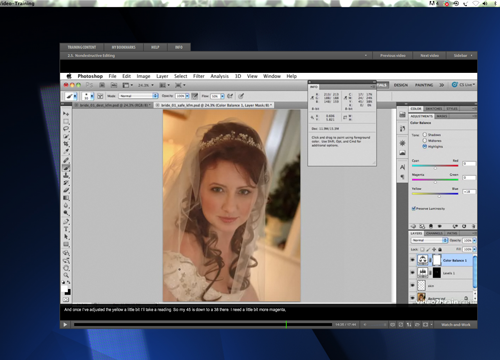
Task: Play the training video
Action: [65, 324]
